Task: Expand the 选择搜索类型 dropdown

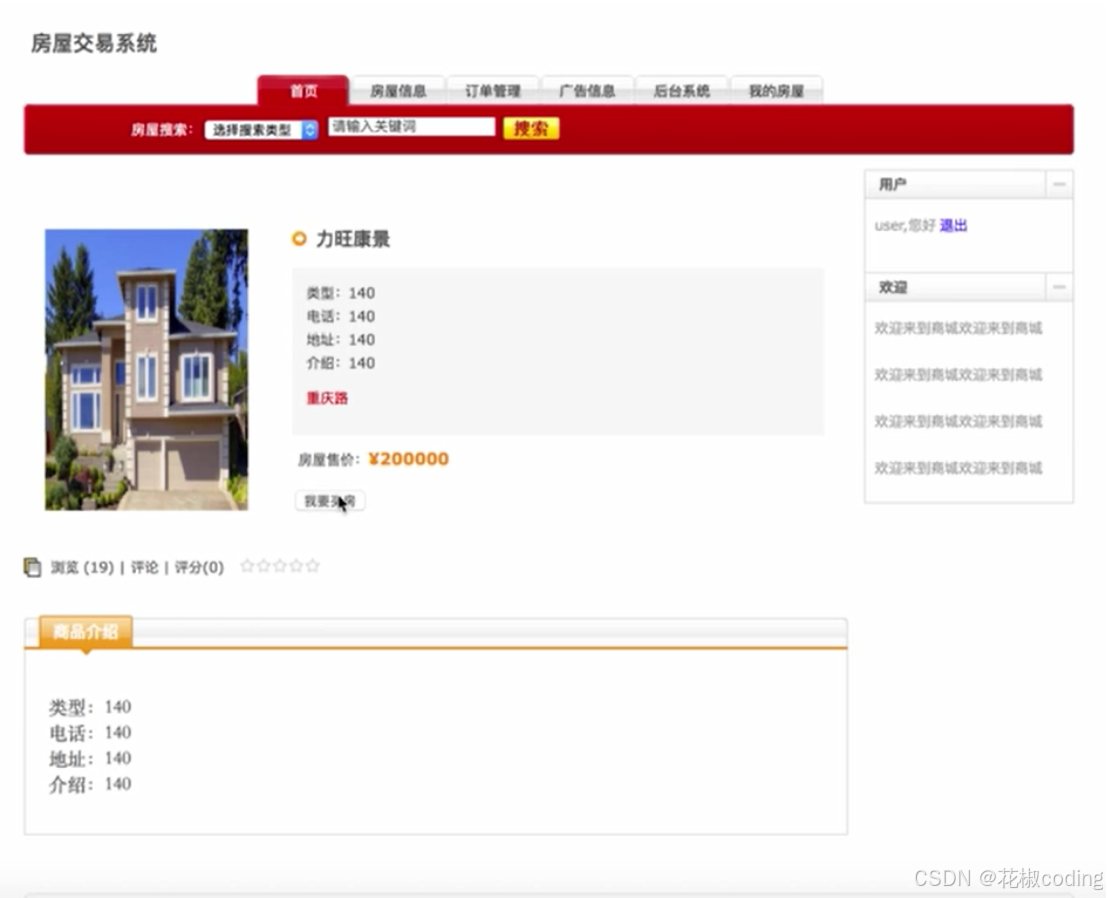Action: coord(261,130)
